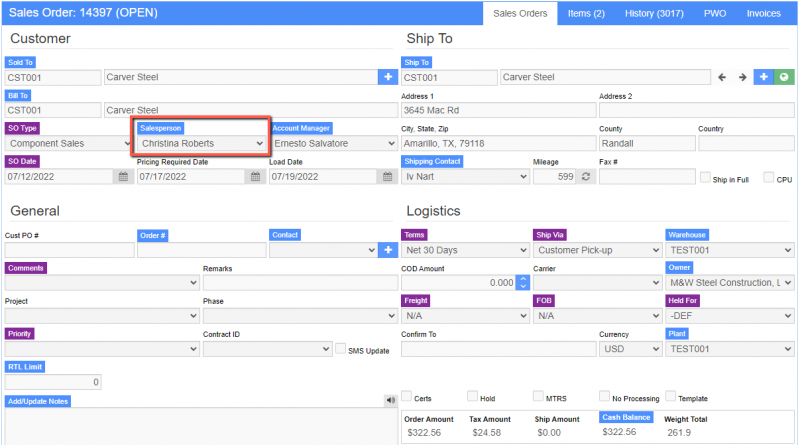
Task: Enable the Ship in Full checkbox
Action: [706, 177]
